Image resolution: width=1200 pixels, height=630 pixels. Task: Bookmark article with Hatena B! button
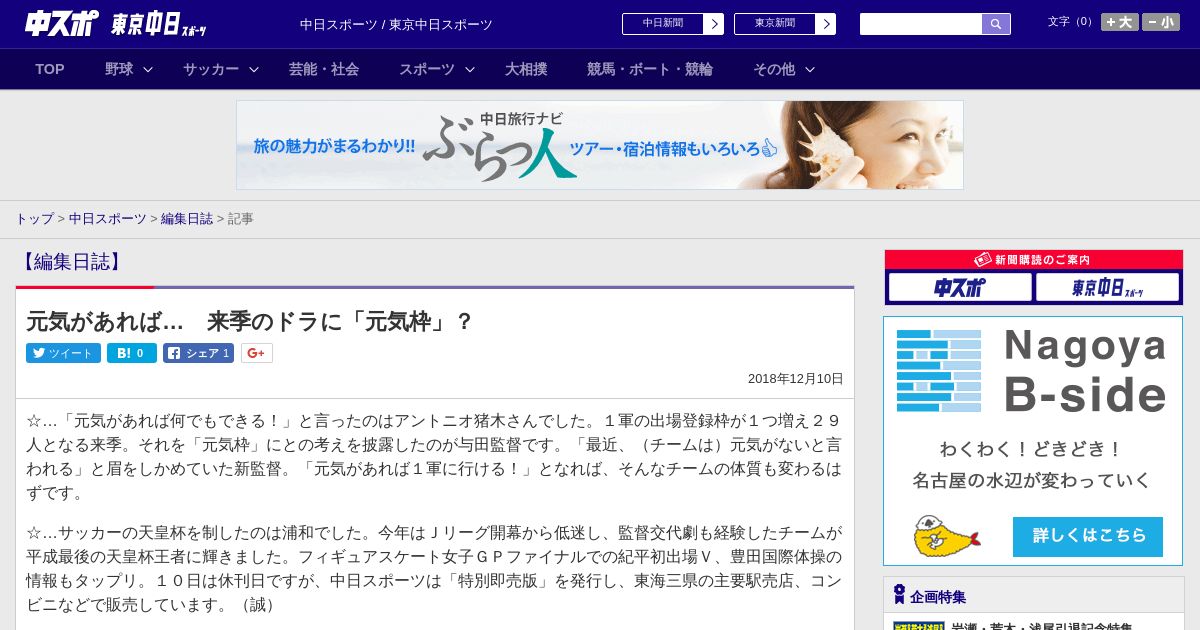tap(132, 353)
